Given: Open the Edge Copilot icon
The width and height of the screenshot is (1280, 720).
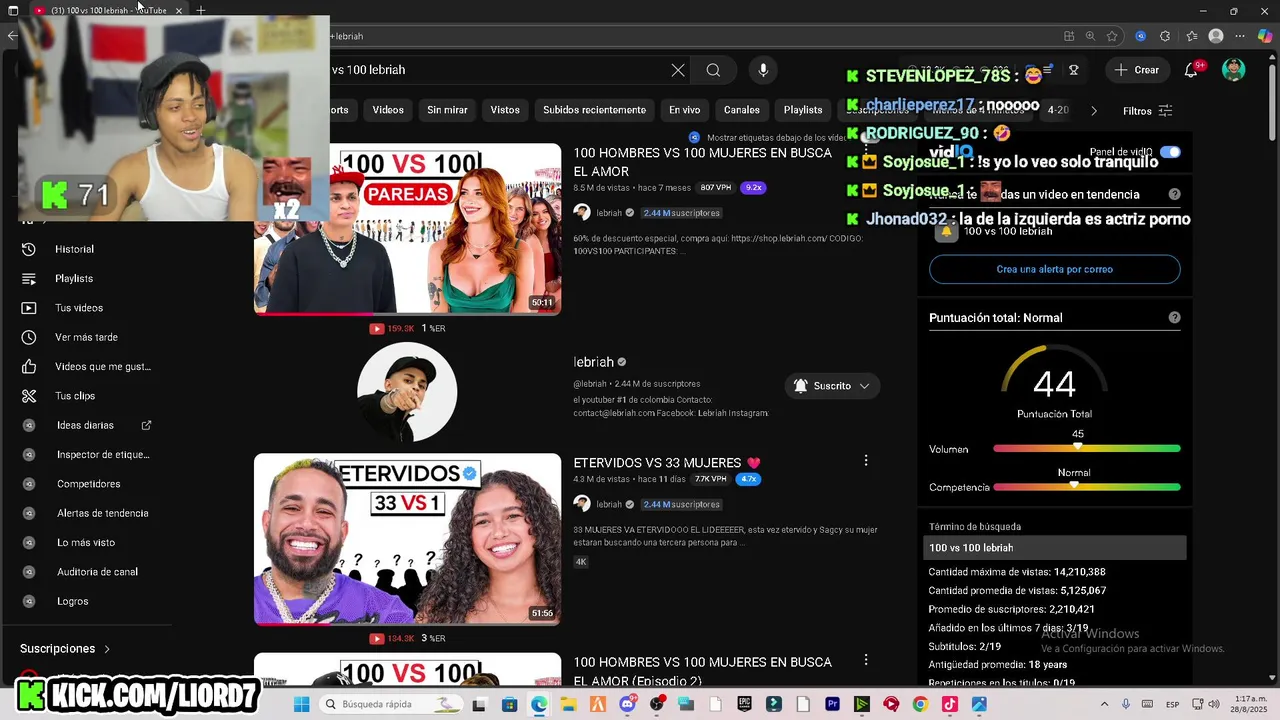Looking at the screenshot, I should pyautogui.click(x=1264, y=36).
